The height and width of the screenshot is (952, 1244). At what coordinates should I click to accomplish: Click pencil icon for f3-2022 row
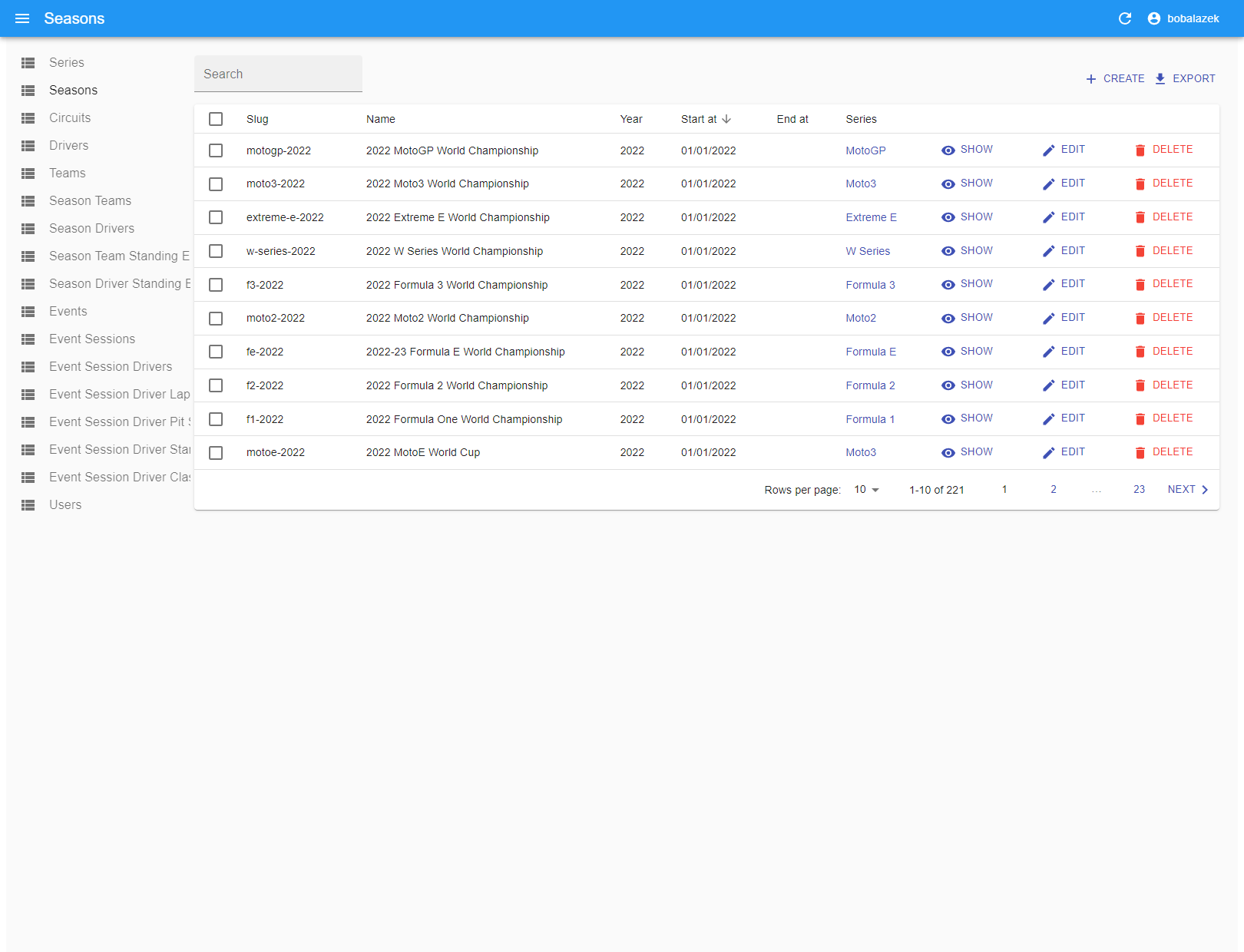pyautogui.click(x=1049, y=285)
